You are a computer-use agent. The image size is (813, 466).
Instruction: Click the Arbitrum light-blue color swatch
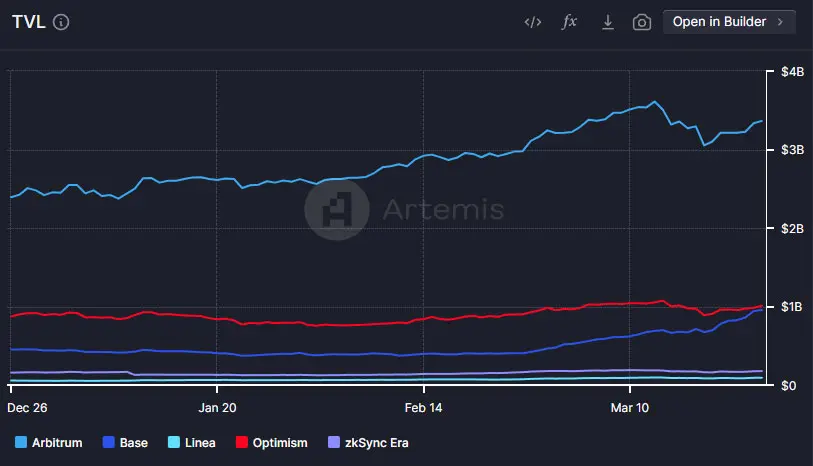[21, 442]
